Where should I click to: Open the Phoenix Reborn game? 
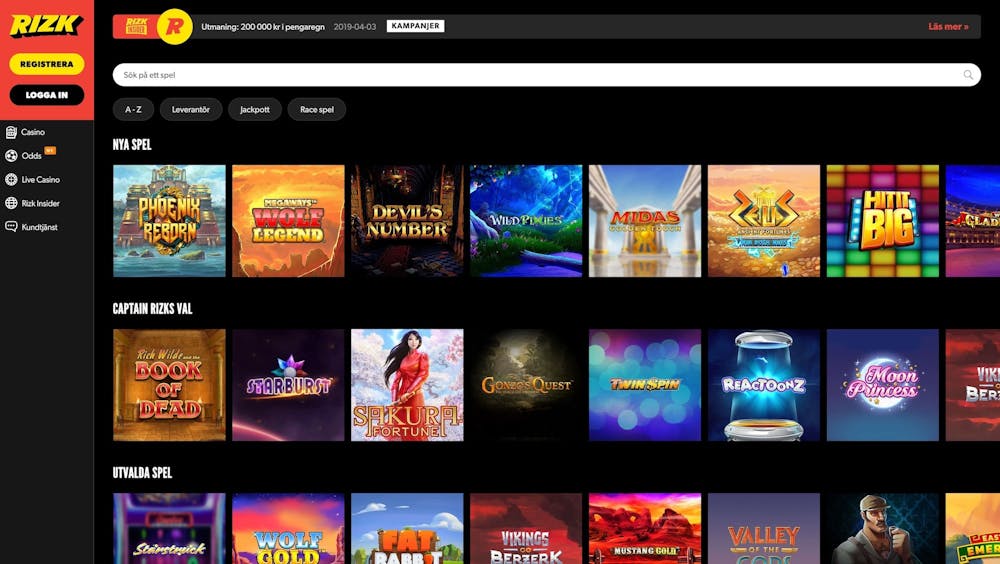pos(169,221)
